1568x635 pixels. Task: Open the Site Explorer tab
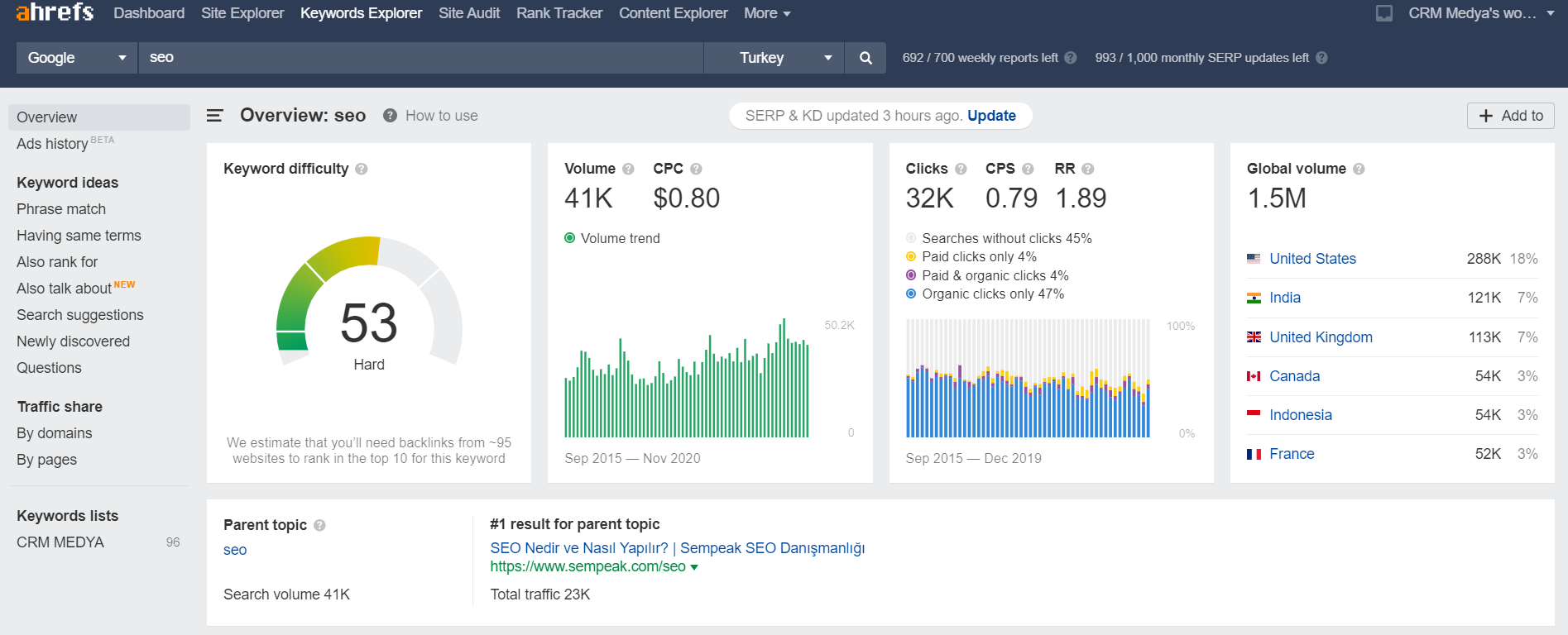point(242,13)
